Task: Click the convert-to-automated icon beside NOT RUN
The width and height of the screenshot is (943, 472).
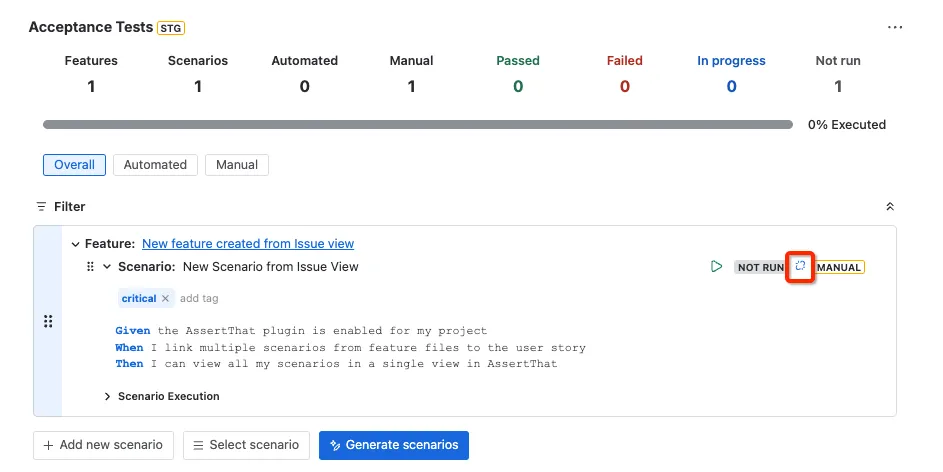Action: click(x=800, y=266)
